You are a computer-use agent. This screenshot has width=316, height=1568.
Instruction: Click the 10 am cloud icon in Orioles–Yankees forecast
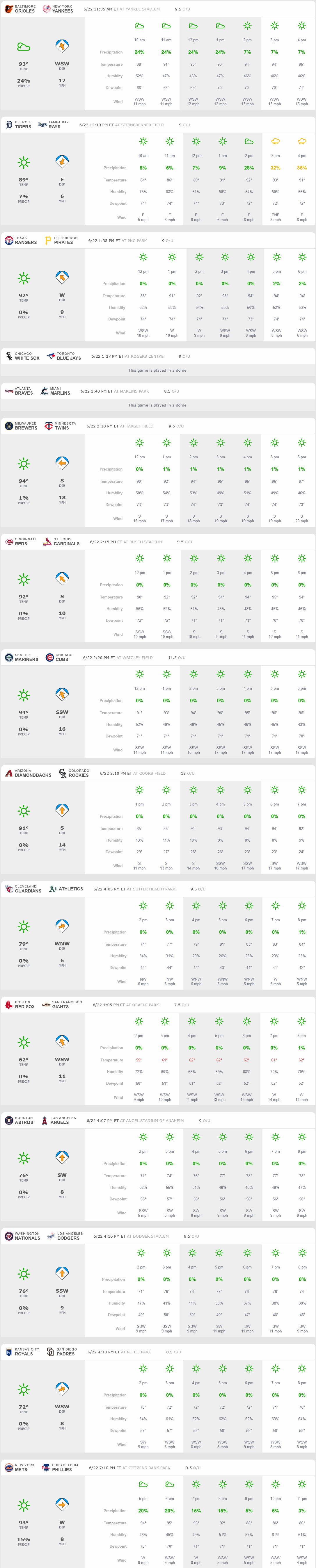pyautogui.click(x=139, y=26)
